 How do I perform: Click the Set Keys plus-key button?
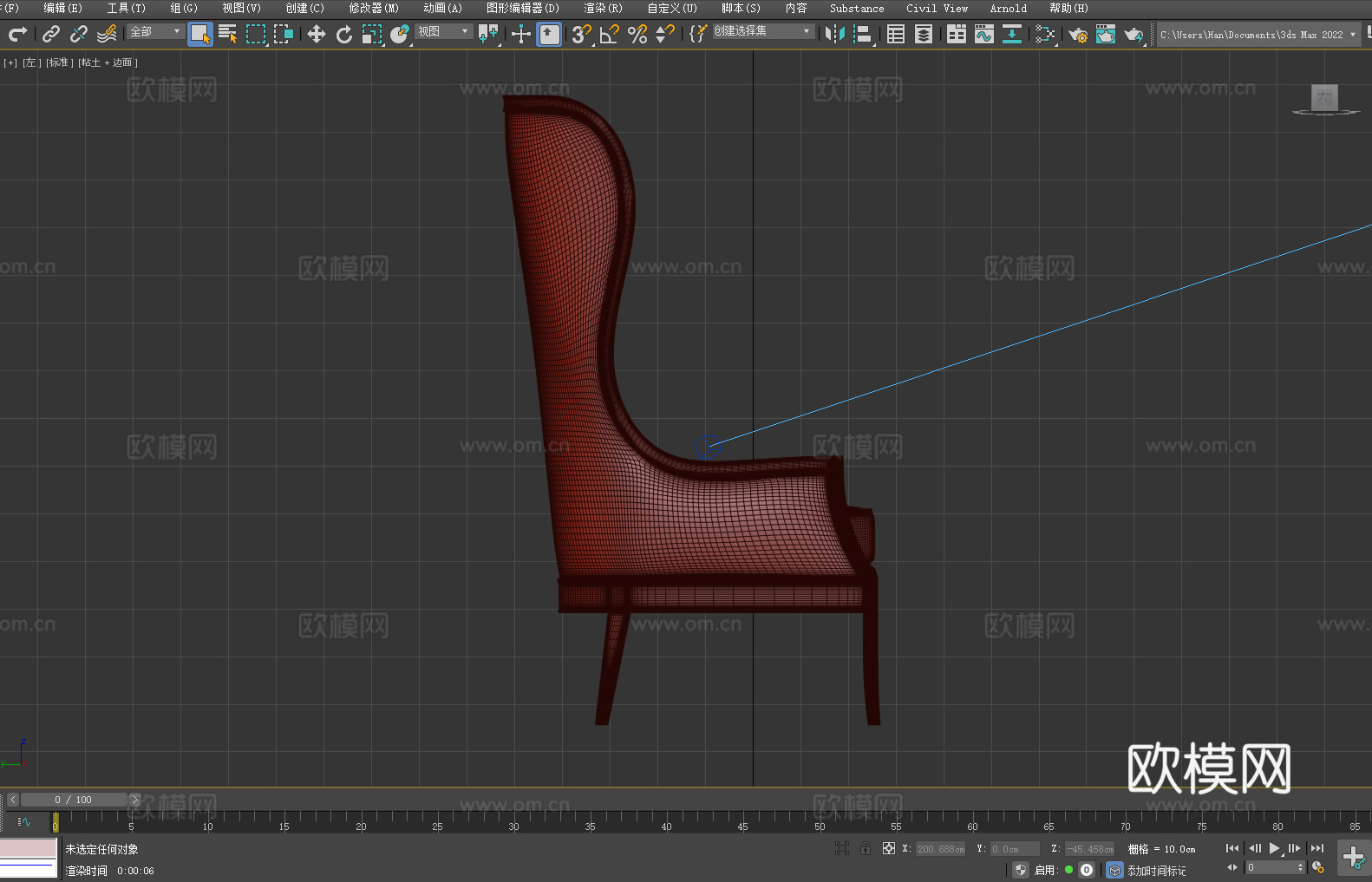[x=1353, y=858]
